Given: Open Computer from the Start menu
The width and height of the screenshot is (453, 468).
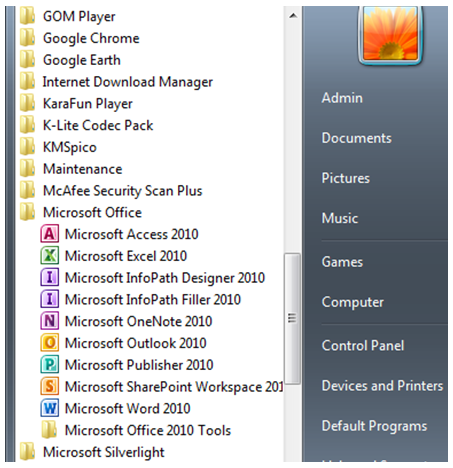Looking at the screenshot, I should coord(352,302).
